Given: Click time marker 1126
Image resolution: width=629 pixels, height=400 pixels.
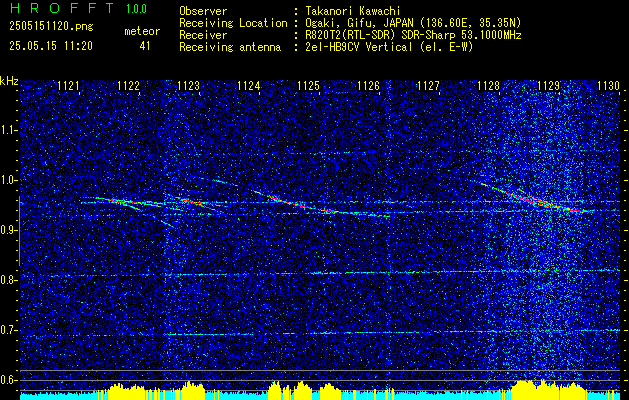Looking at the screenshot, I should 369,85.
